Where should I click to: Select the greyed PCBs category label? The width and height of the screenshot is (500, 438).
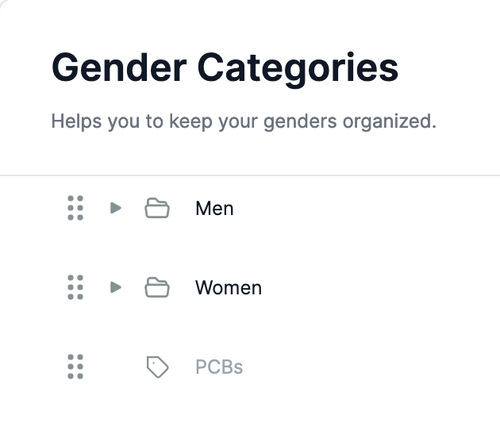tap(219, 367)
